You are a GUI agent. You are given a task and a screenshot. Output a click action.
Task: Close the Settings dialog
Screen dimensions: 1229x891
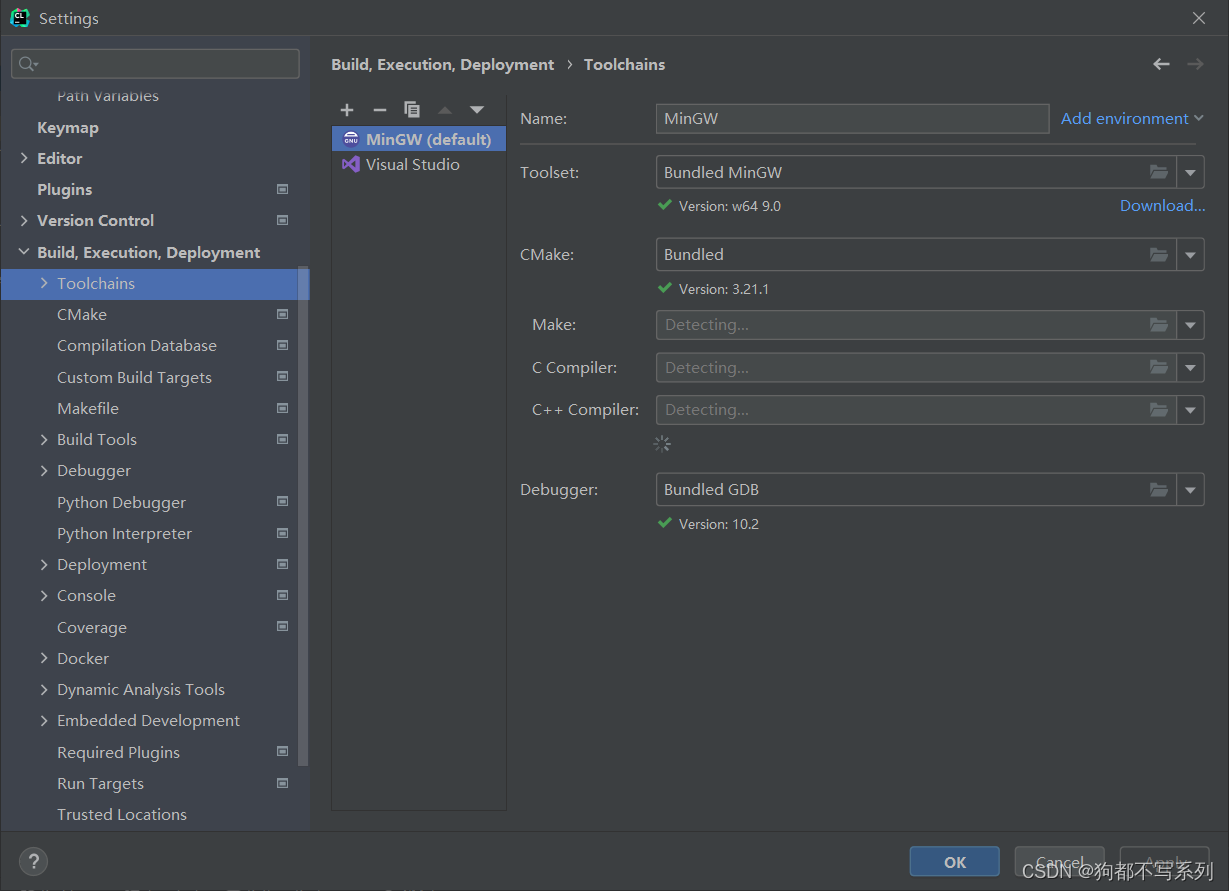pyautogui.click(x=1199, y=18)
